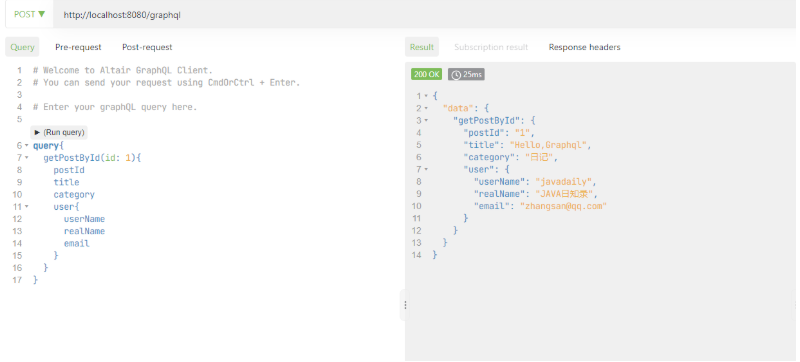Collapse the user block at line 11
This screenshot has width=800, height=362.
(x=27, y=207)
